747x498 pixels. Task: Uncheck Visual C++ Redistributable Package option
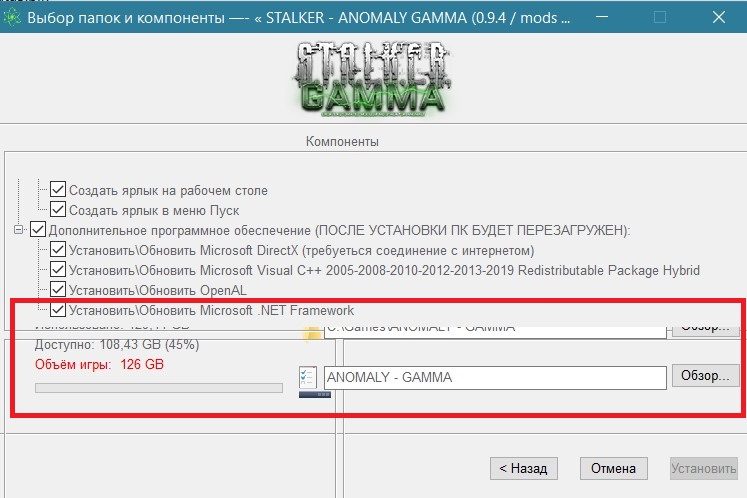[x=58, y=269]
